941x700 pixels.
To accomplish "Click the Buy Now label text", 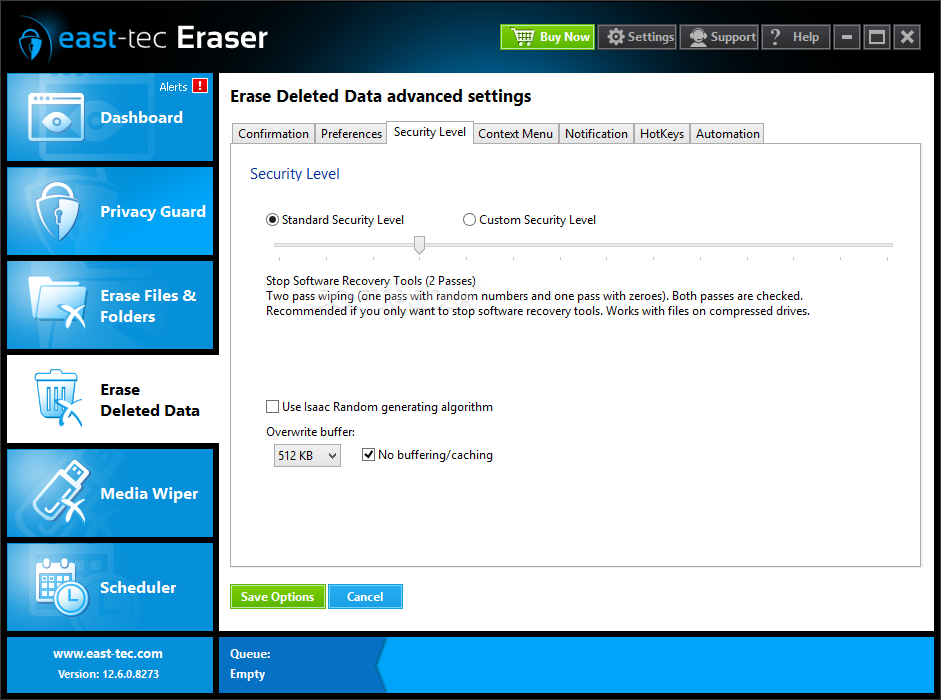I will [x=565, y=37].
